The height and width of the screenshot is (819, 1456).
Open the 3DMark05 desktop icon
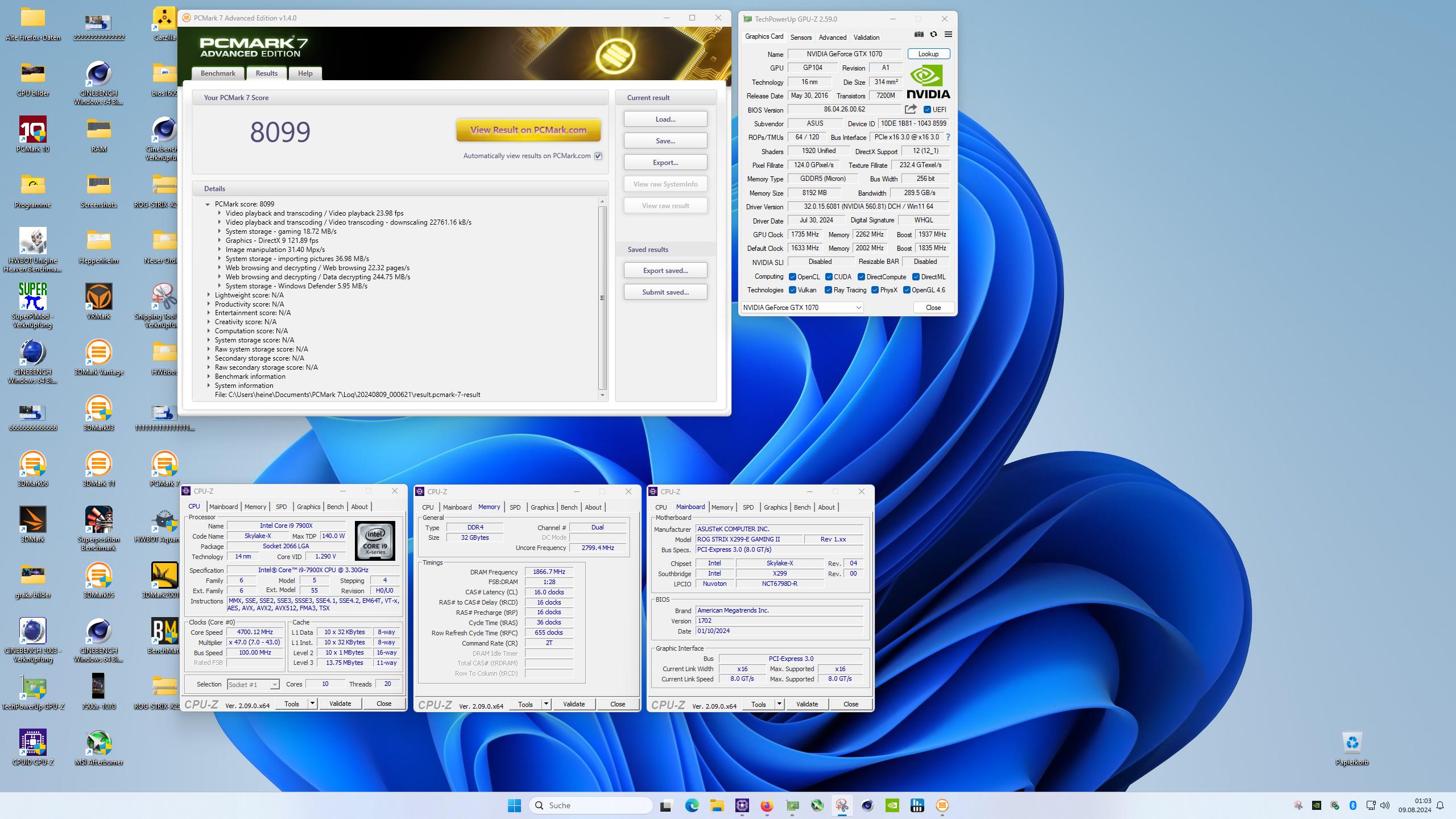(98, 580)
